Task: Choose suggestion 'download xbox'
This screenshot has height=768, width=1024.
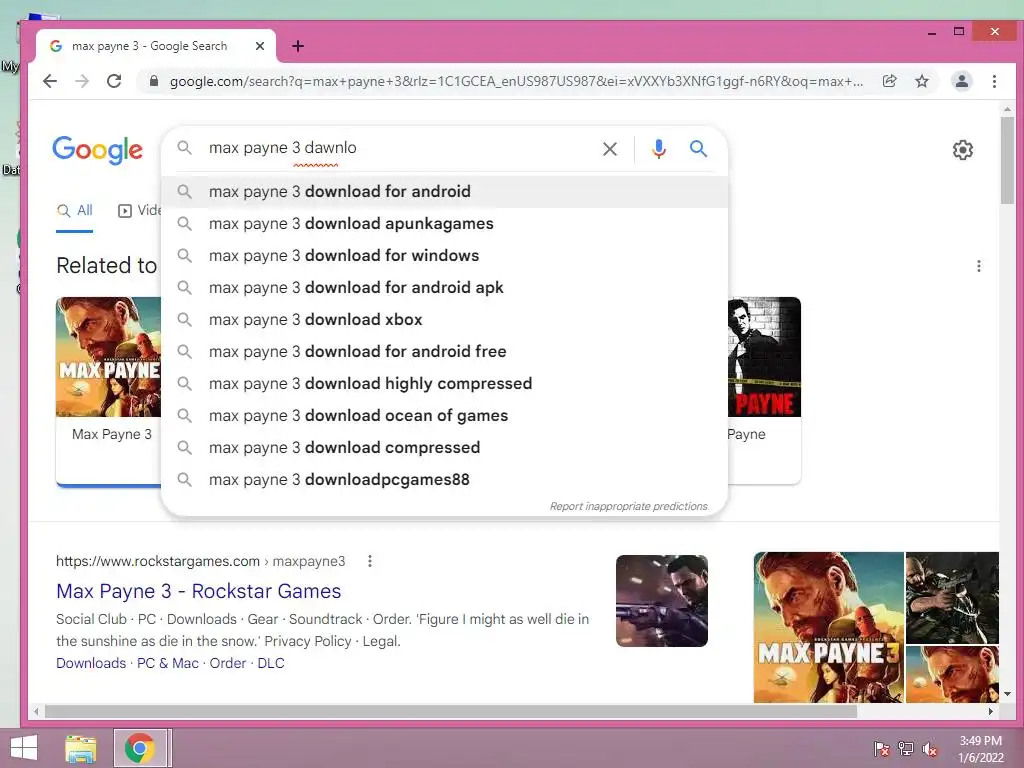Action: pos(445,319)
